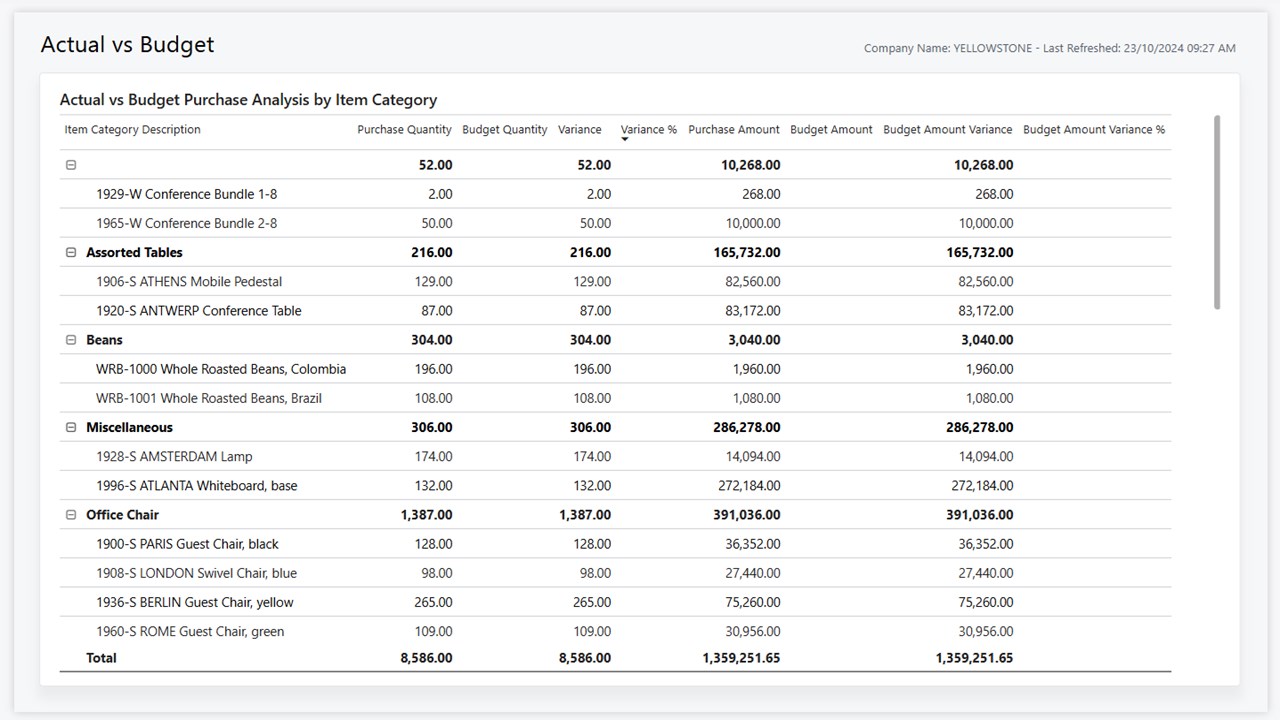Click the Actual vs Budget Purchase Analysis title
This screenshot has height=720, width=1280.
248,100
